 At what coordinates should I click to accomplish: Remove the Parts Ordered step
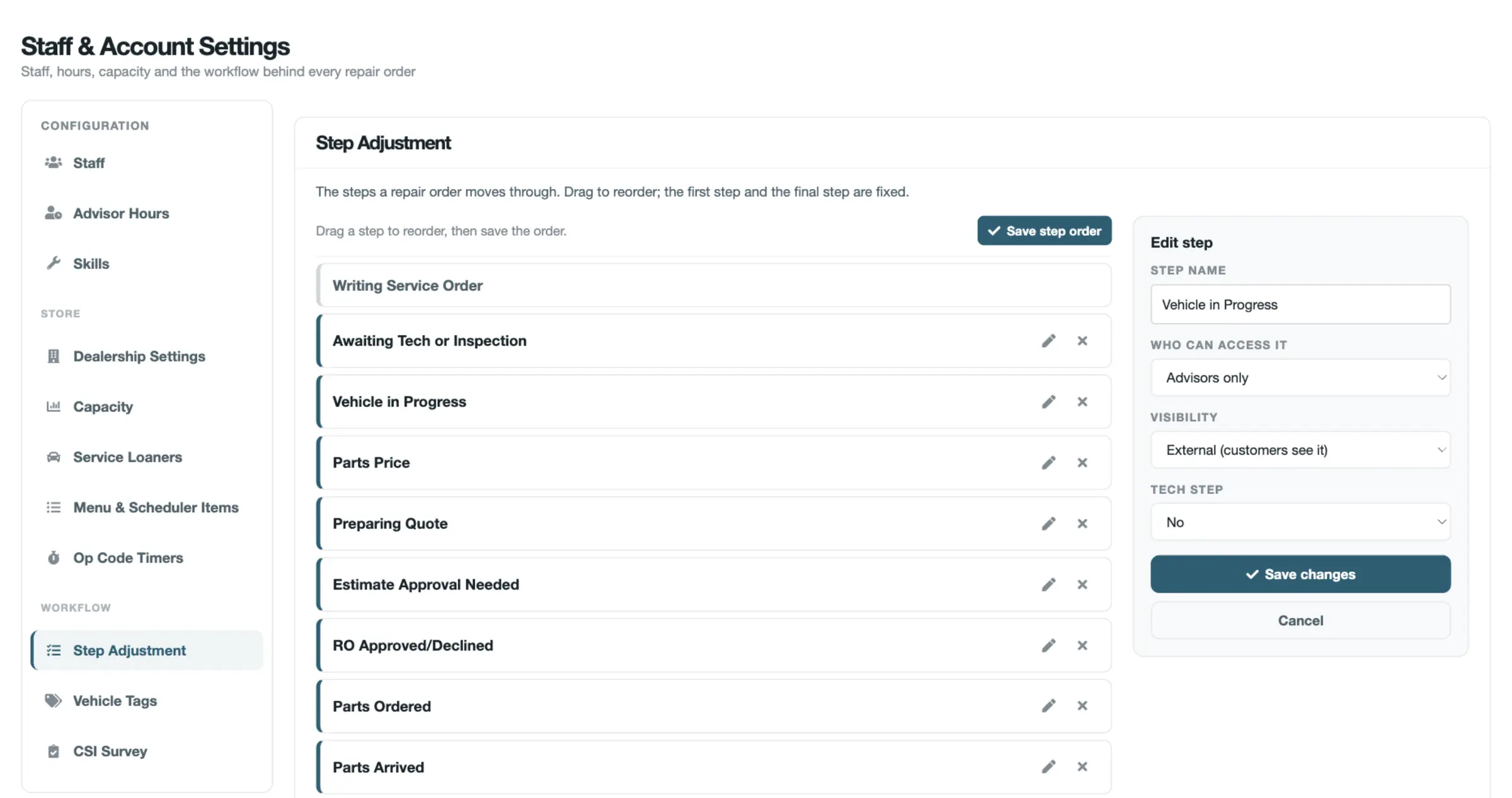point(1082,706)
